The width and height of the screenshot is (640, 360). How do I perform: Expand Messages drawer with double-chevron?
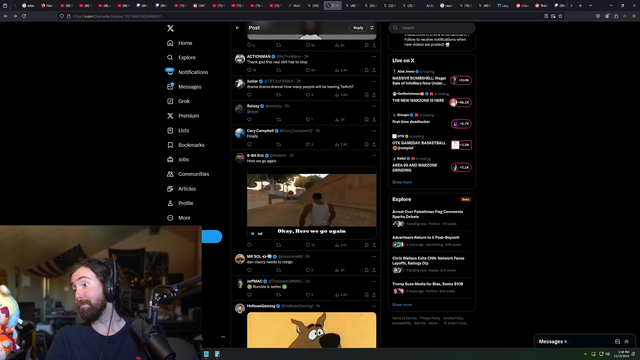pos(627,342)
